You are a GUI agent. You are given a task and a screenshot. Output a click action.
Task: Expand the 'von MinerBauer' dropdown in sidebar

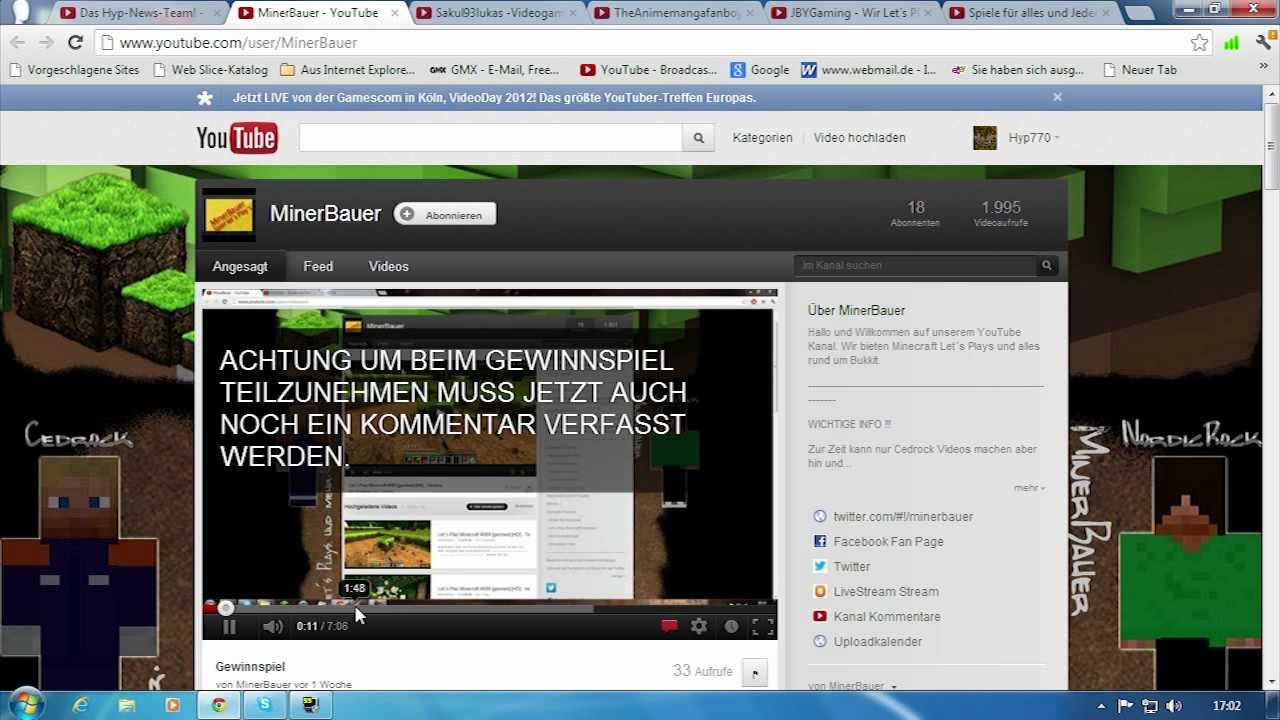(852, 686)
